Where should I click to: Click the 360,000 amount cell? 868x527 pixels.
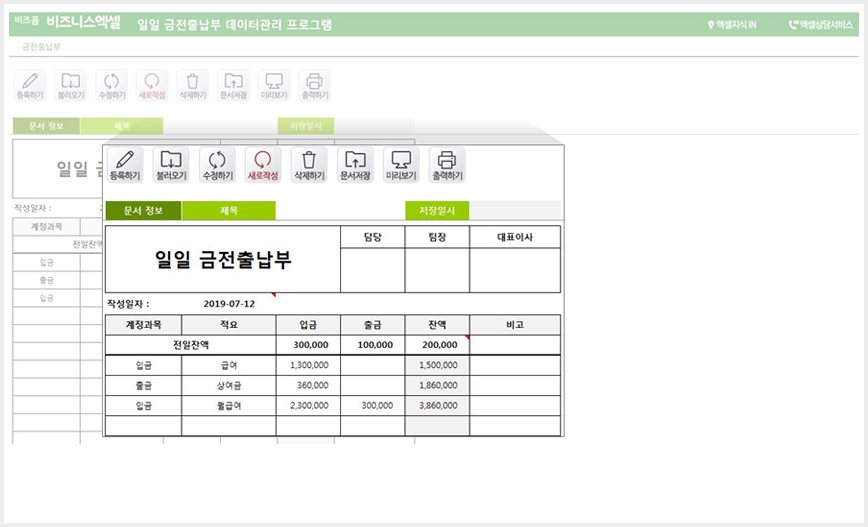tap(308, 385)
